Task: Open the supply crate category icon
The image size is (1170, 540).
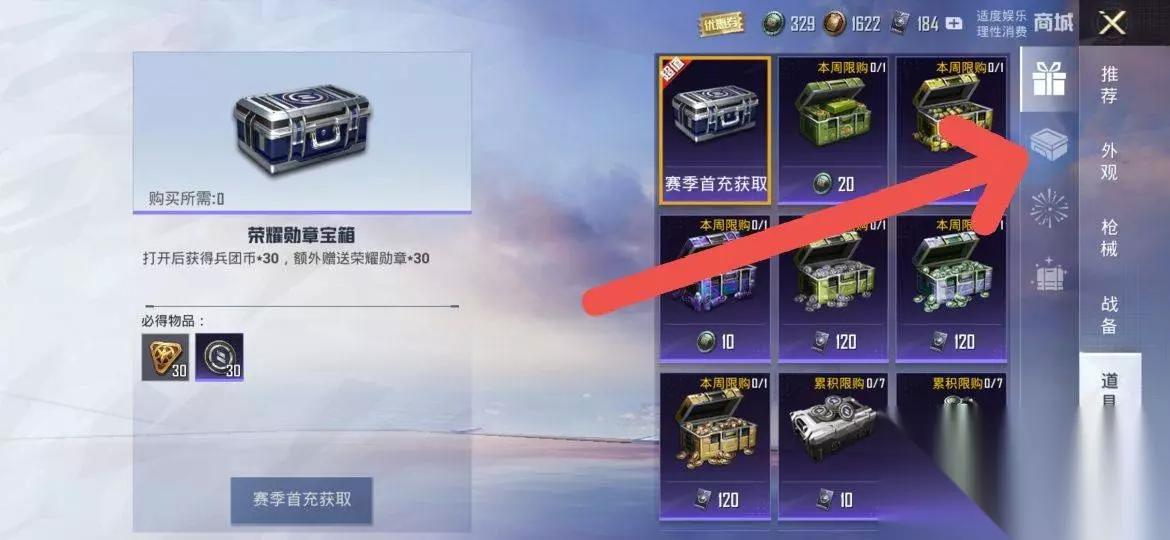Action: [1048, 143]
